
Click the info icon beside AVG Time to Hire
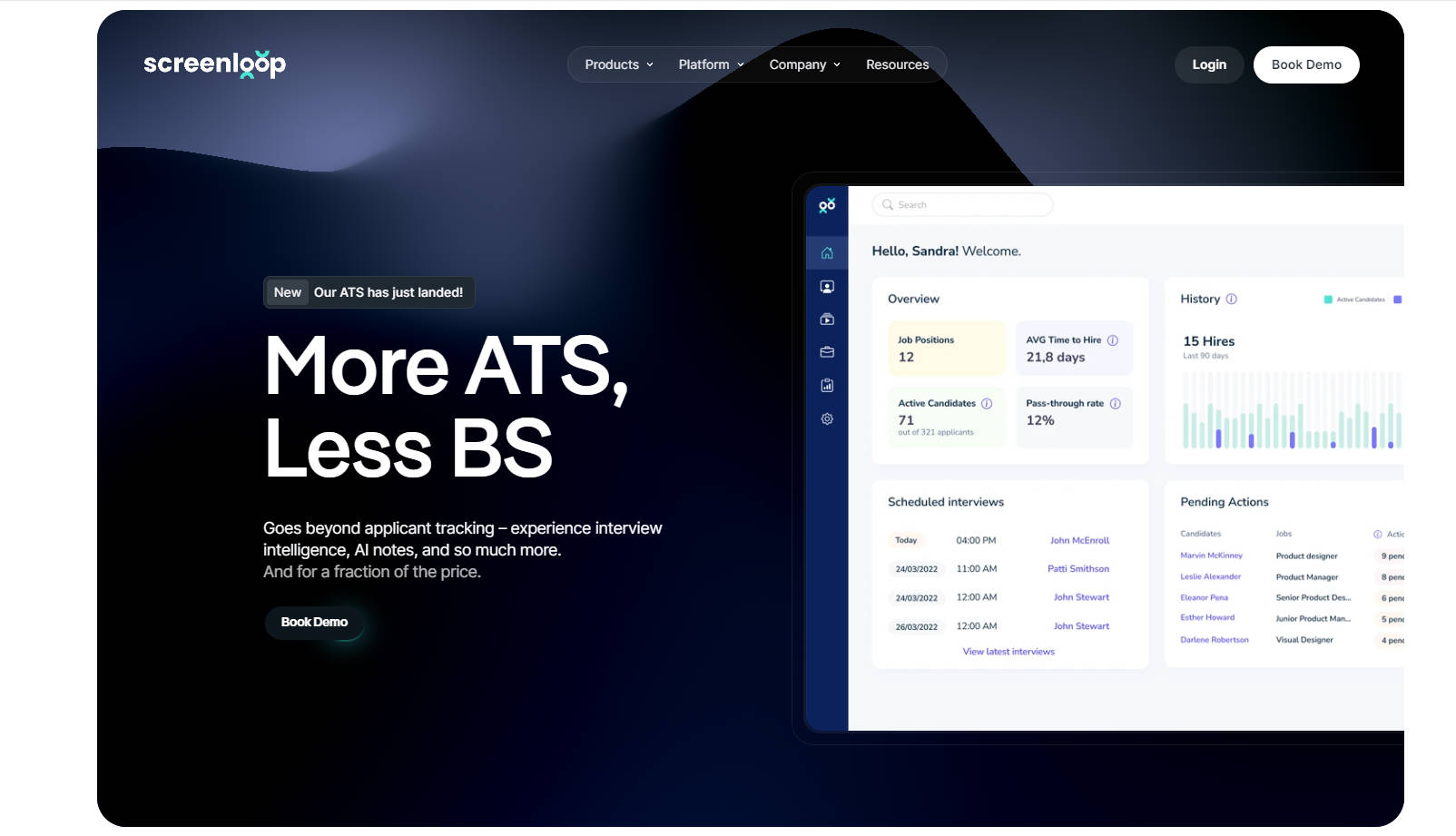[1112, 340]
